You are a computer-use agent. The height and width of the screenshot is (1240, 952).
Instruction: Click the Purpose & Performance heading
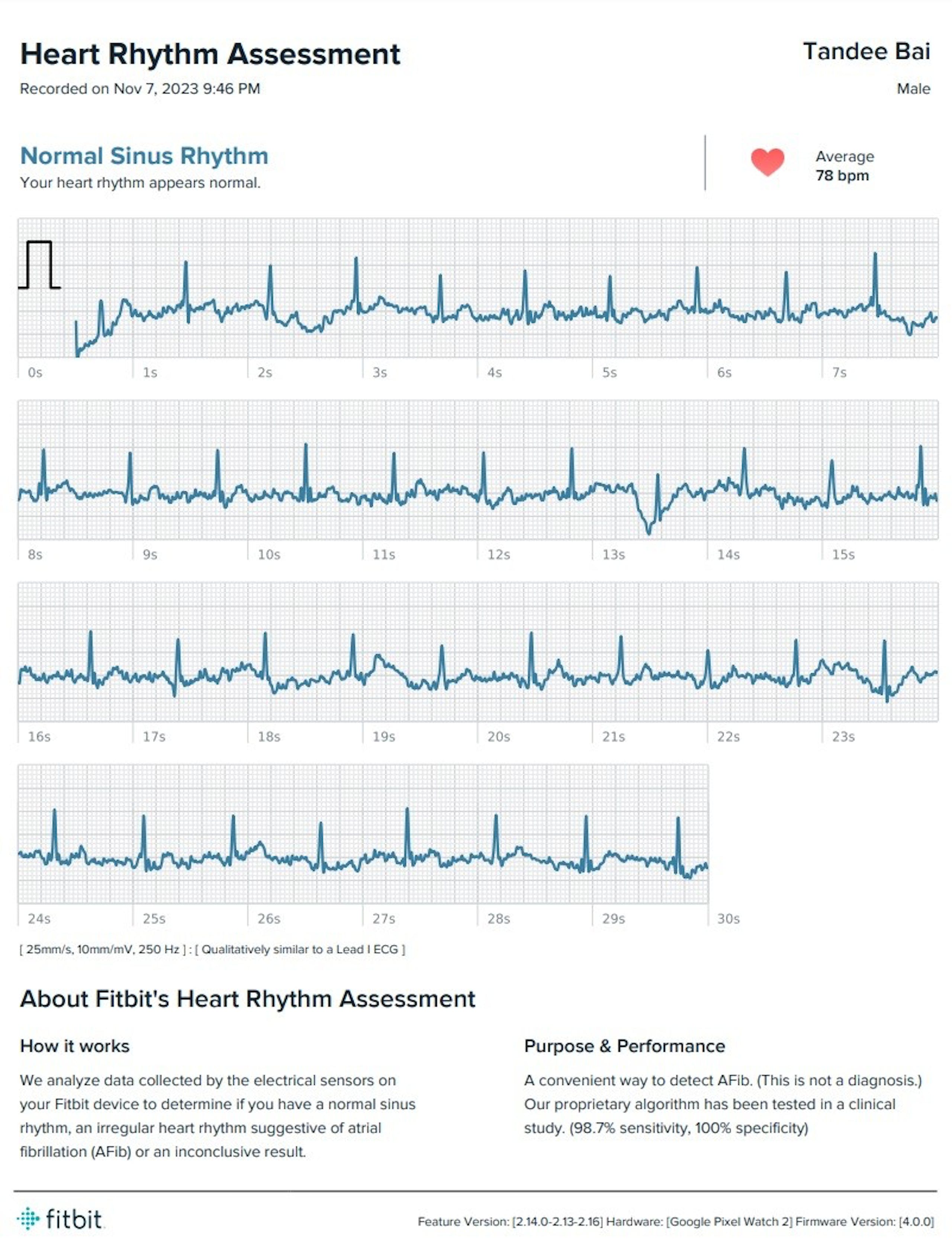(624, 1046)
